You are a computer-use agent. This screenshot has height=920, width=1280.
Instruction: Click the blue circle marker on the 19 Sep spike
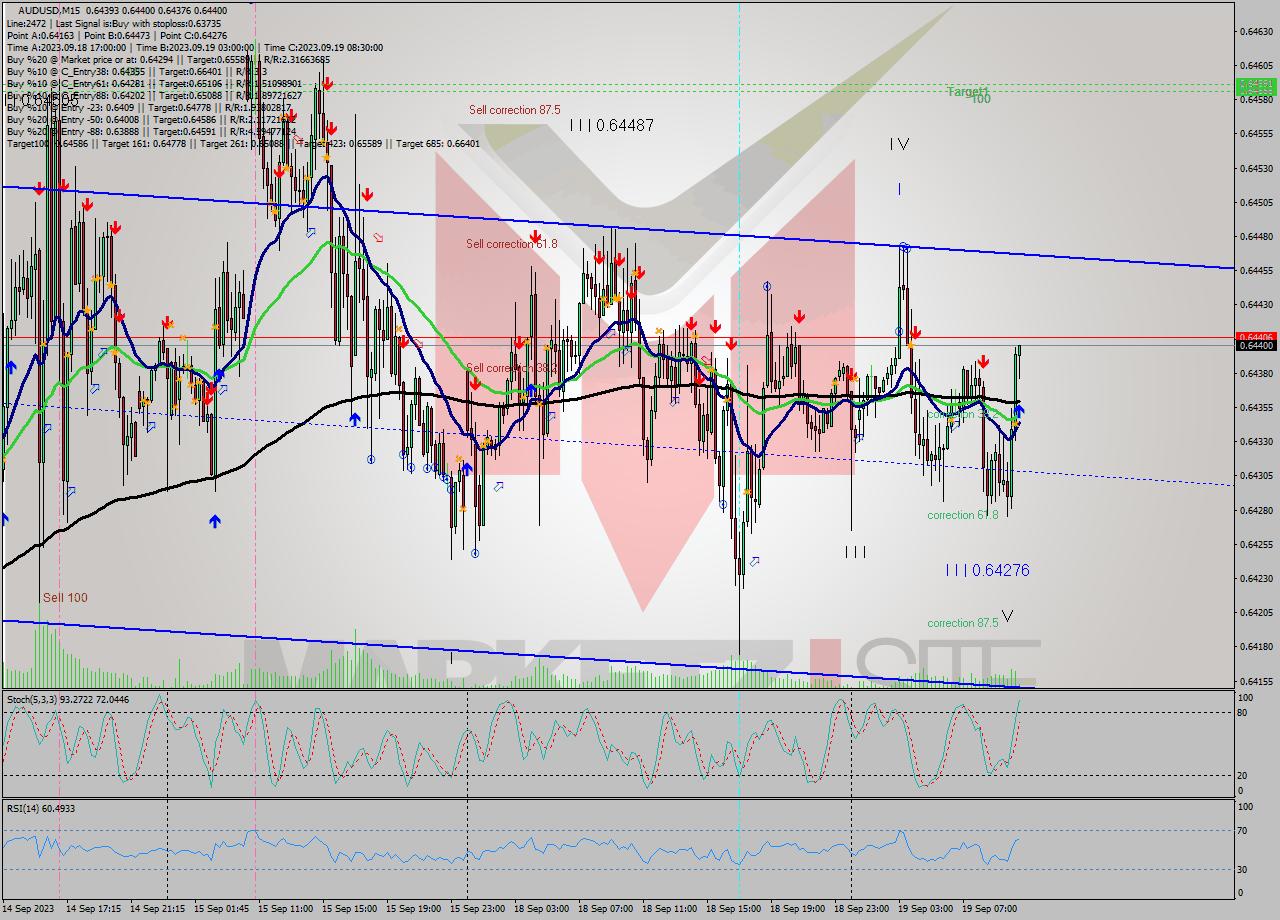903,245
